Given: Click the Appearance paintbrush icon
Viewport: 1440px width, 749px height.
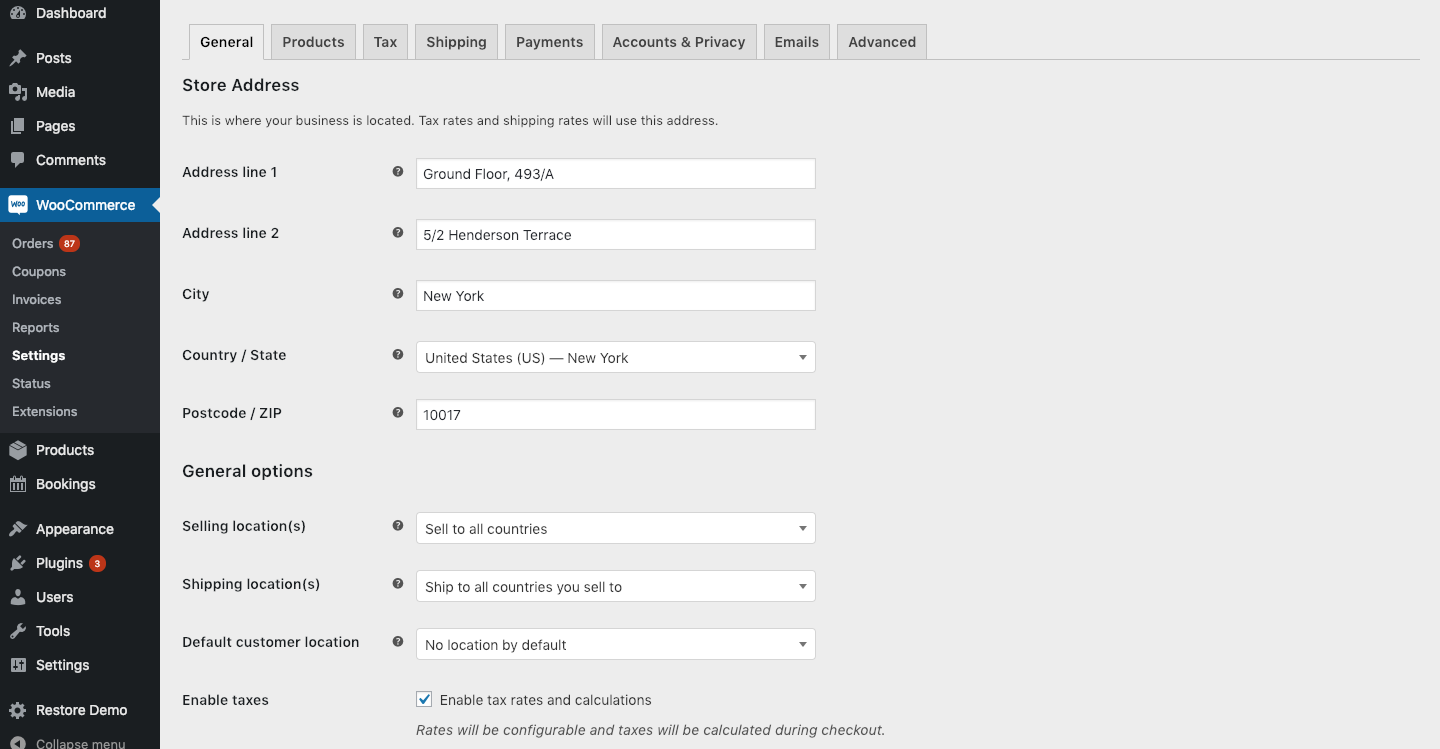Looking at the screenshot, I should [18, 529].
